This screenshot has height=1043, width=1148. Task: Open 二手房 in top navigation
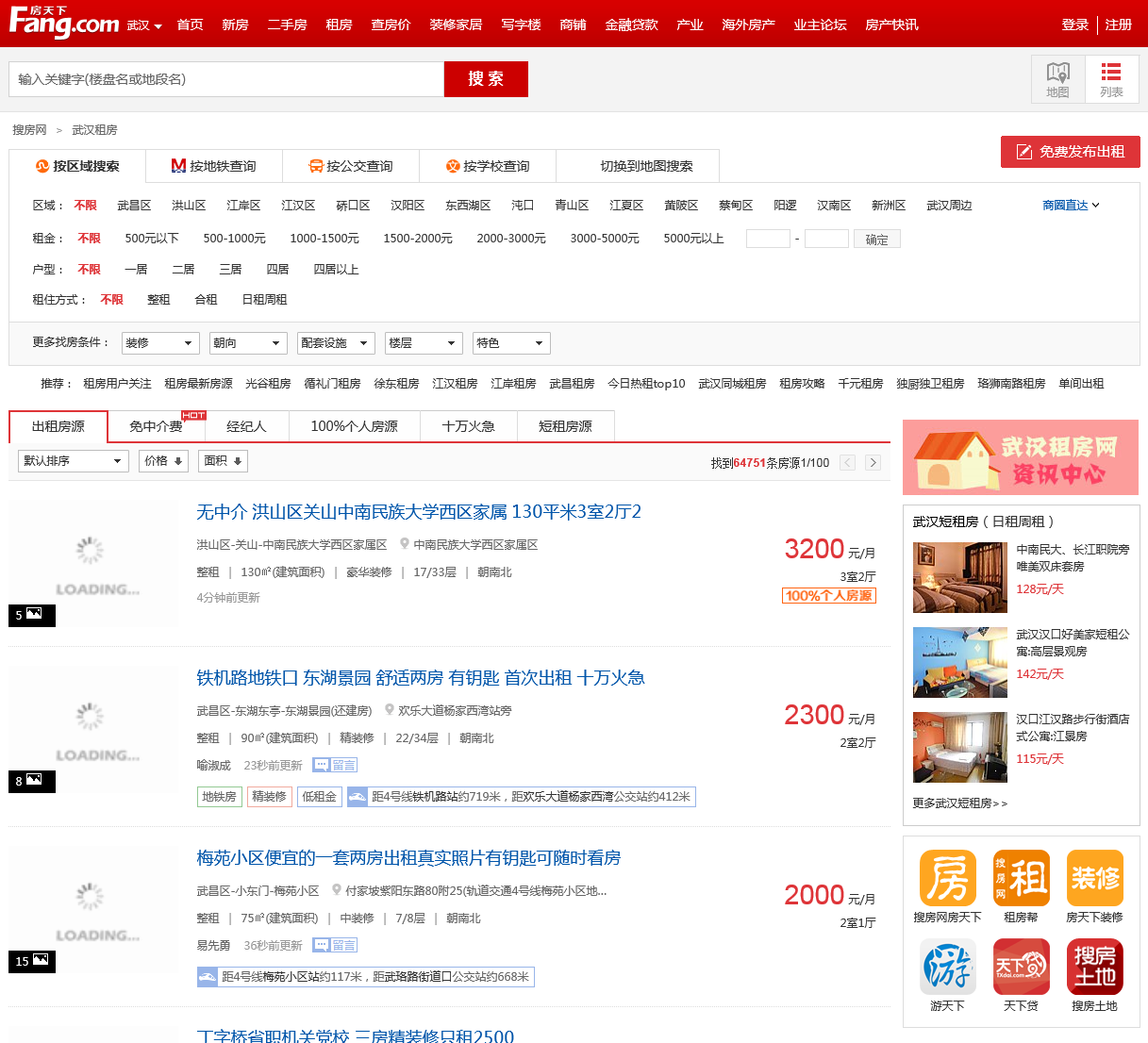pyautogui.click(x=287, y=25)
